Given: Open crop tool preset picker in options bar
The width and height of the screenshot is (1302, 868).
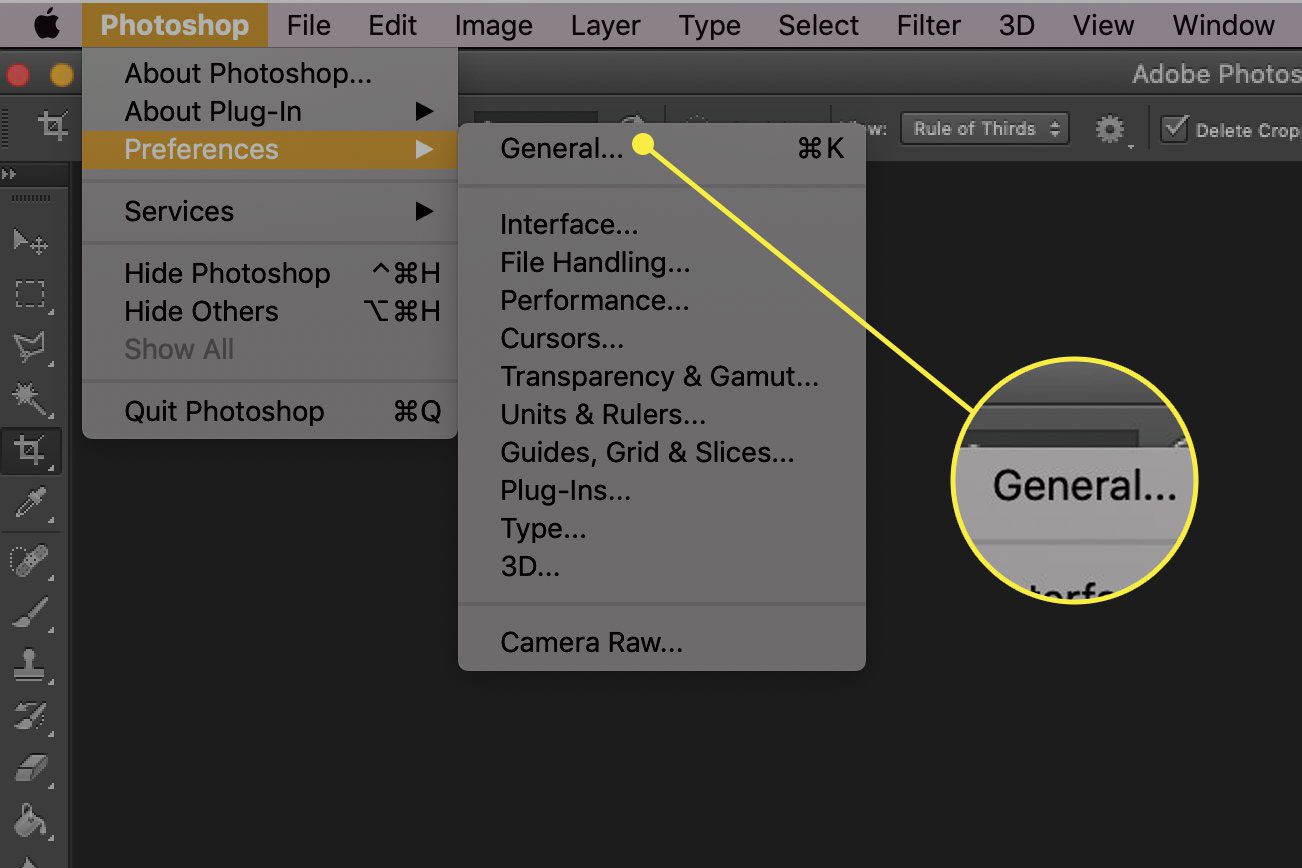Looking at the screenshot, I should 53,126.
